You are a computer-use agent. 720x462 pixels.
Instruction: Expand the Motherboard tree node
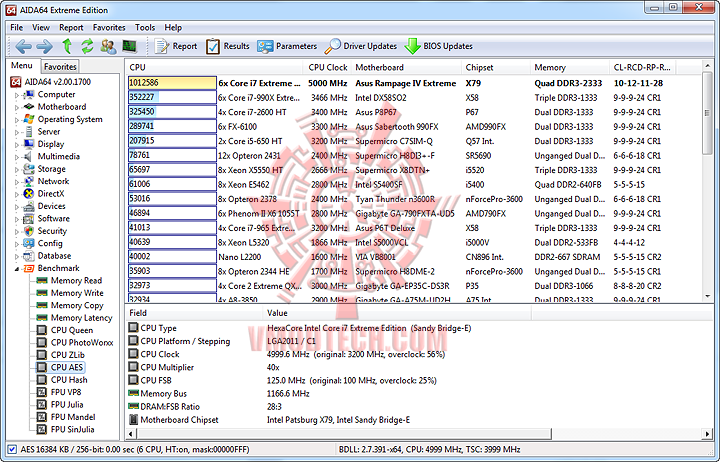17,107
